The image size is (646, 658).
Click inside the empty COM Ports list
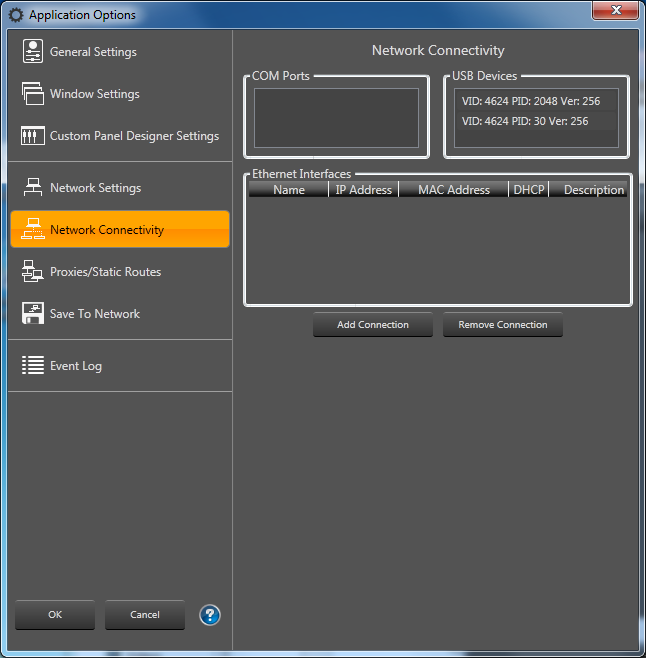(x=336, y=118)
